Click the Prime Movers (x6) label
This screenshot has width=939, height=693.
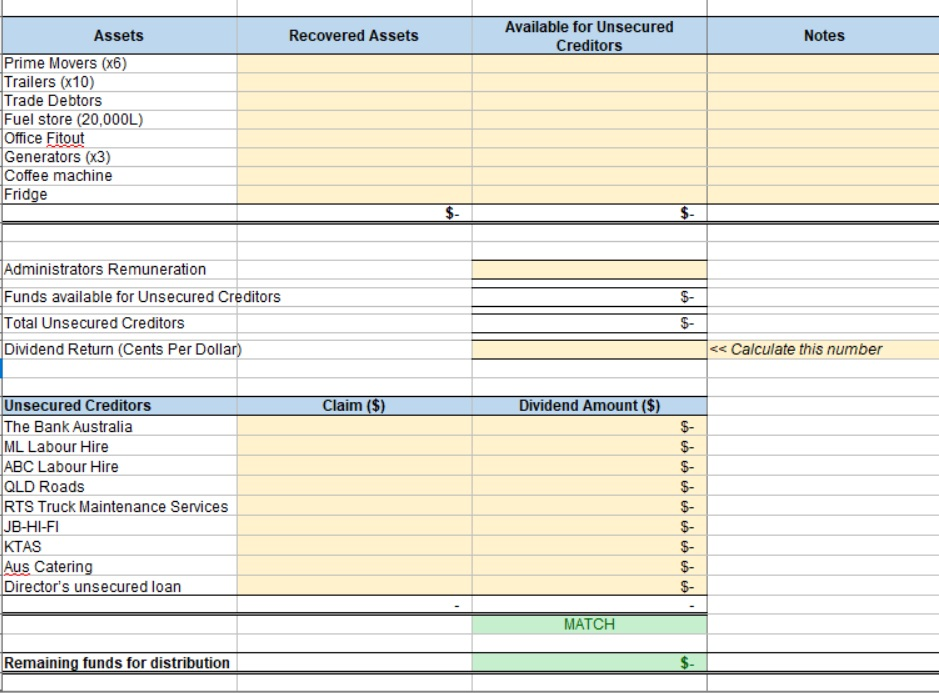65,63
